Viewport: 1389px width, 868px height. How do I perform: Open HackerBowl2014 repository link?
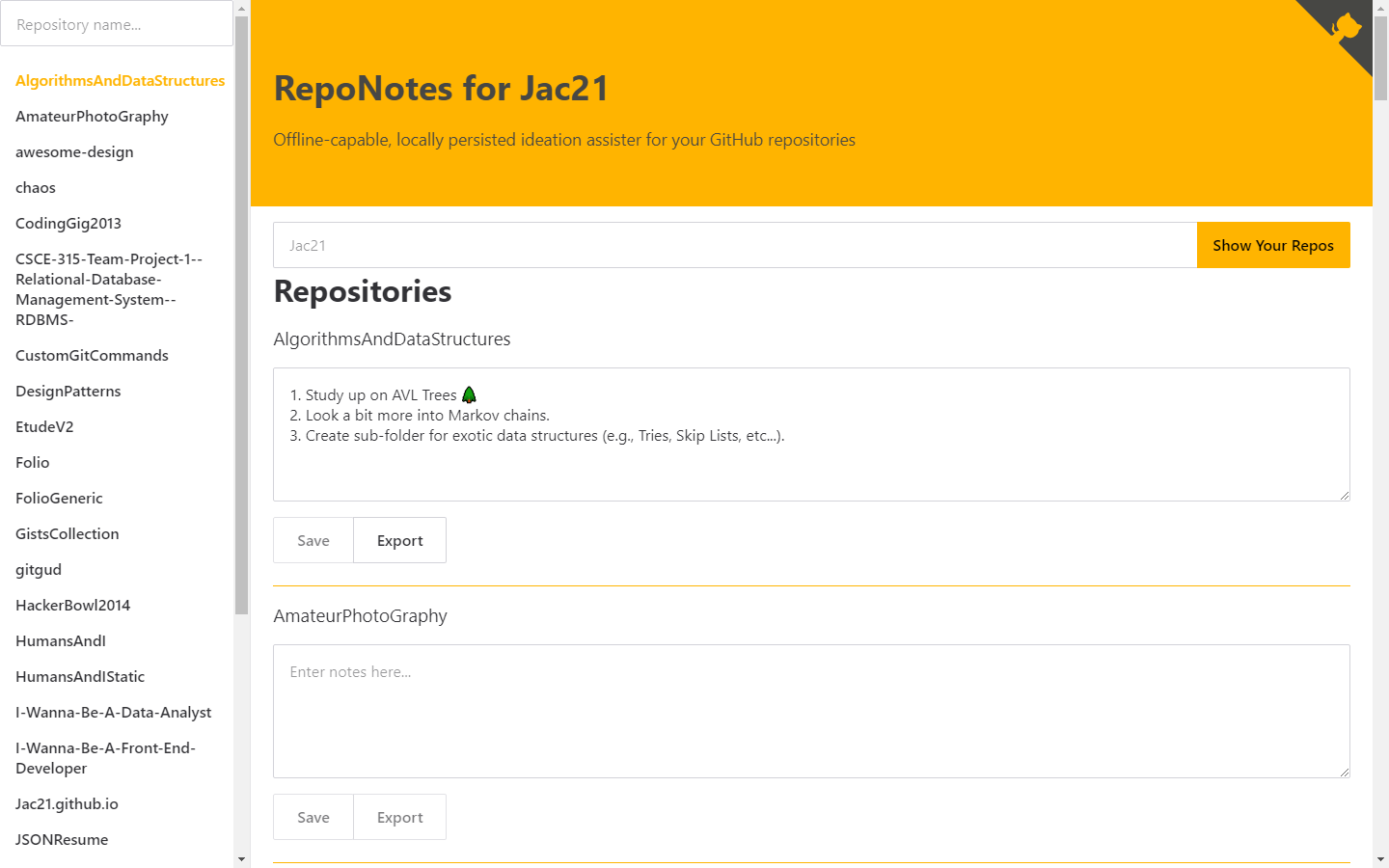click(72, 606)
